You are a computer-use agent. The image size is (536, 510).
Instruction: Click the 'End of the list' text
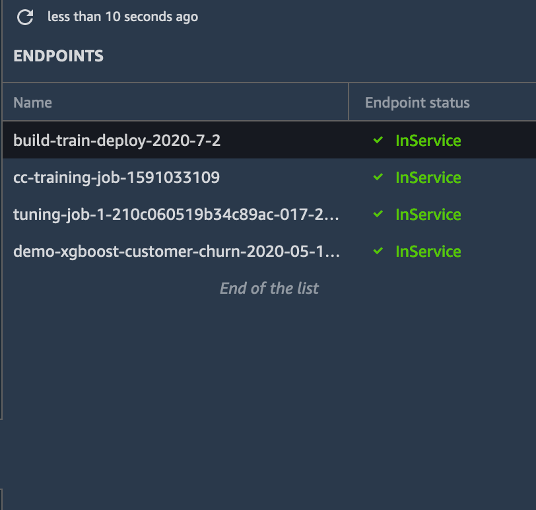(x=269, y=288)
